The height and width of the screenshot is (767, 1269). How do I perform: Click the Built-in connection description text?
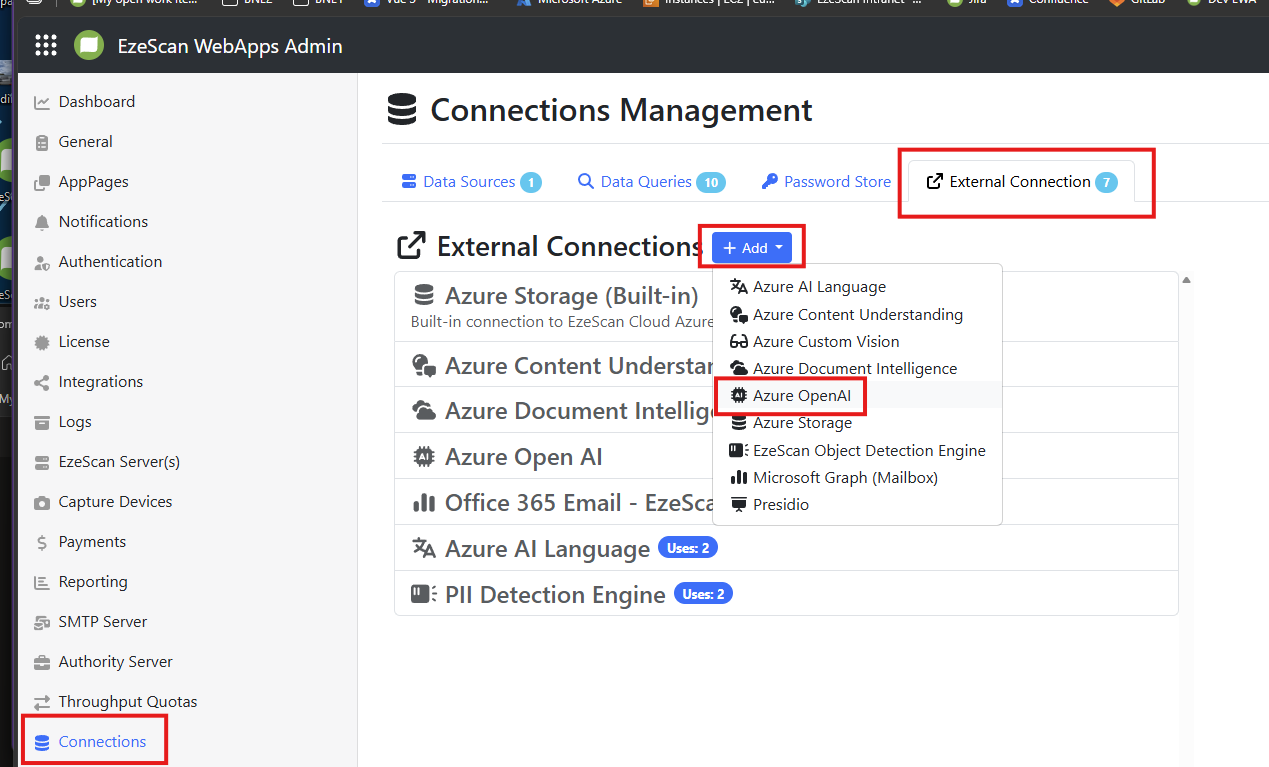(562, 322)
